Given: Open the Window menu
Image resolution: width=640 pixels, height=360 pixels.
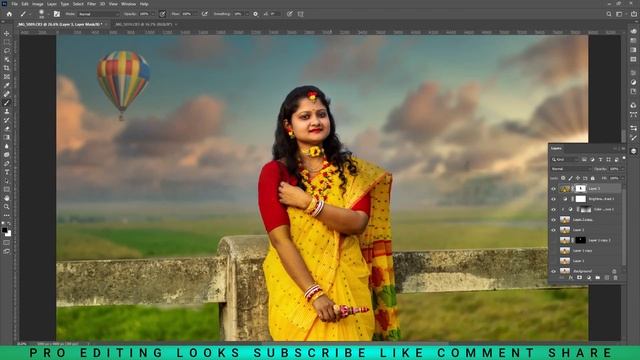Looking at the screenshot, I should [x=128, y=4].
